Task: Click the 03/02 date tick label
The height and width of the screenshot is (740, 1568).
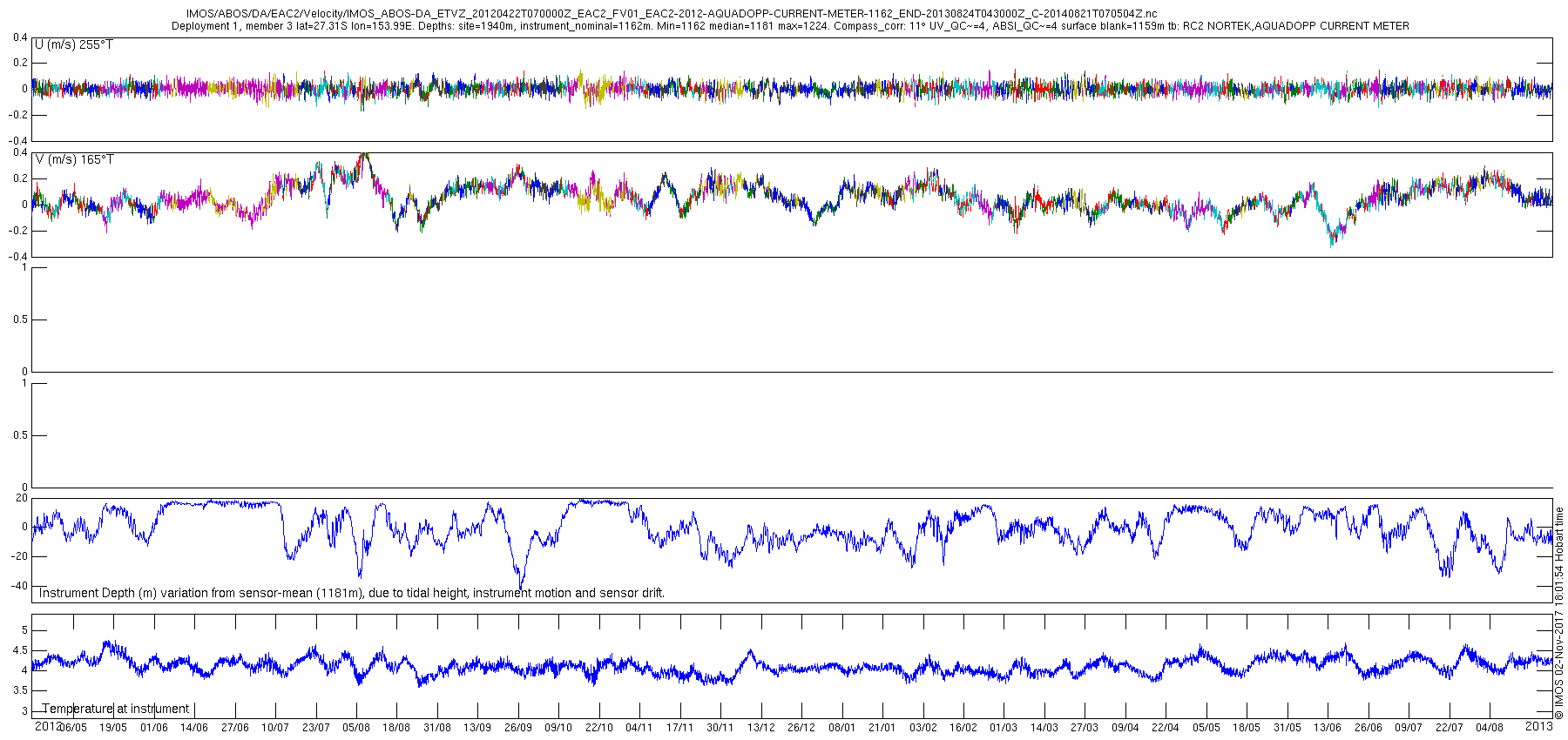Action: pos(923,728)
